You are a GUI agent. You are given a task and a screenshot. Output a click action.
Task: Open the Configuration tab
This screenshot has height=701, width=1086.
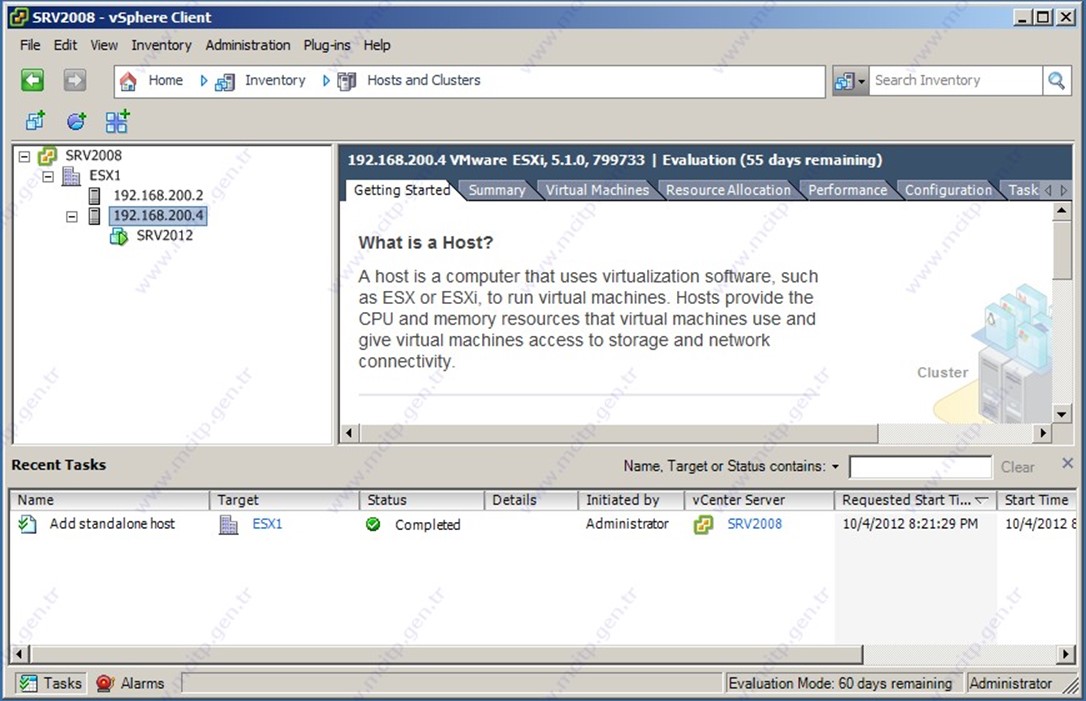[x=948, y=190]
